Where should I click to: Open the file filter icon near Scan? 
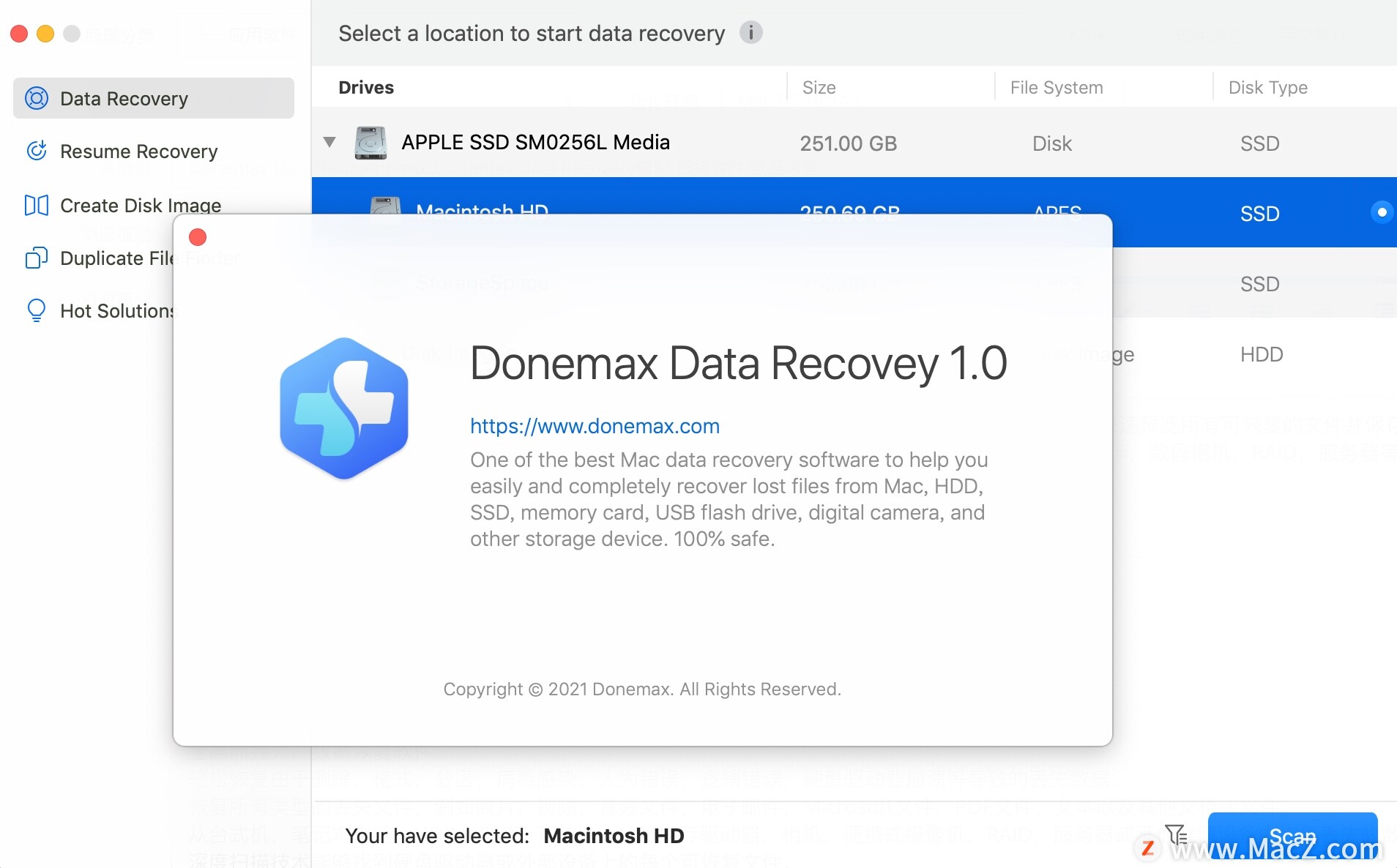pos(1176,834)
